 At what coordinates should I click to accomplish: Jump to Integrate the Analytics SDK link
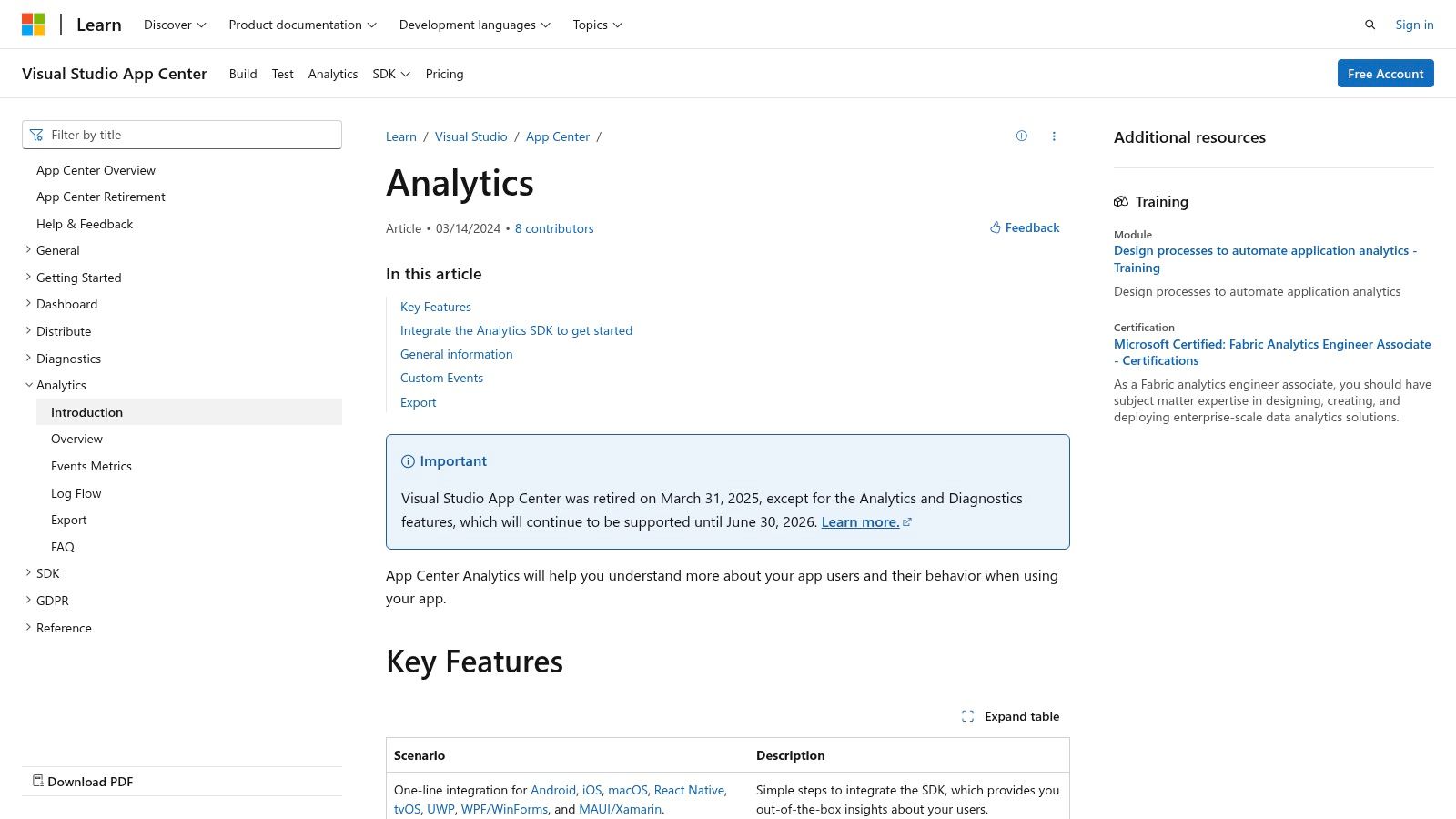pyautogui.click(x=516, y=330)
